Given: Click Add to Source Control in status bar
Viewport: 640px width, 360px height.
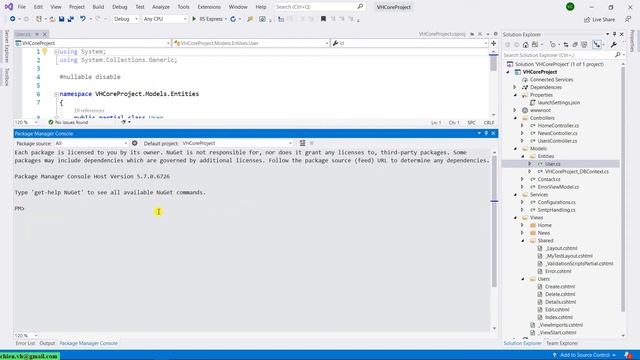Looking at the screenshot, I should (584, 355).
